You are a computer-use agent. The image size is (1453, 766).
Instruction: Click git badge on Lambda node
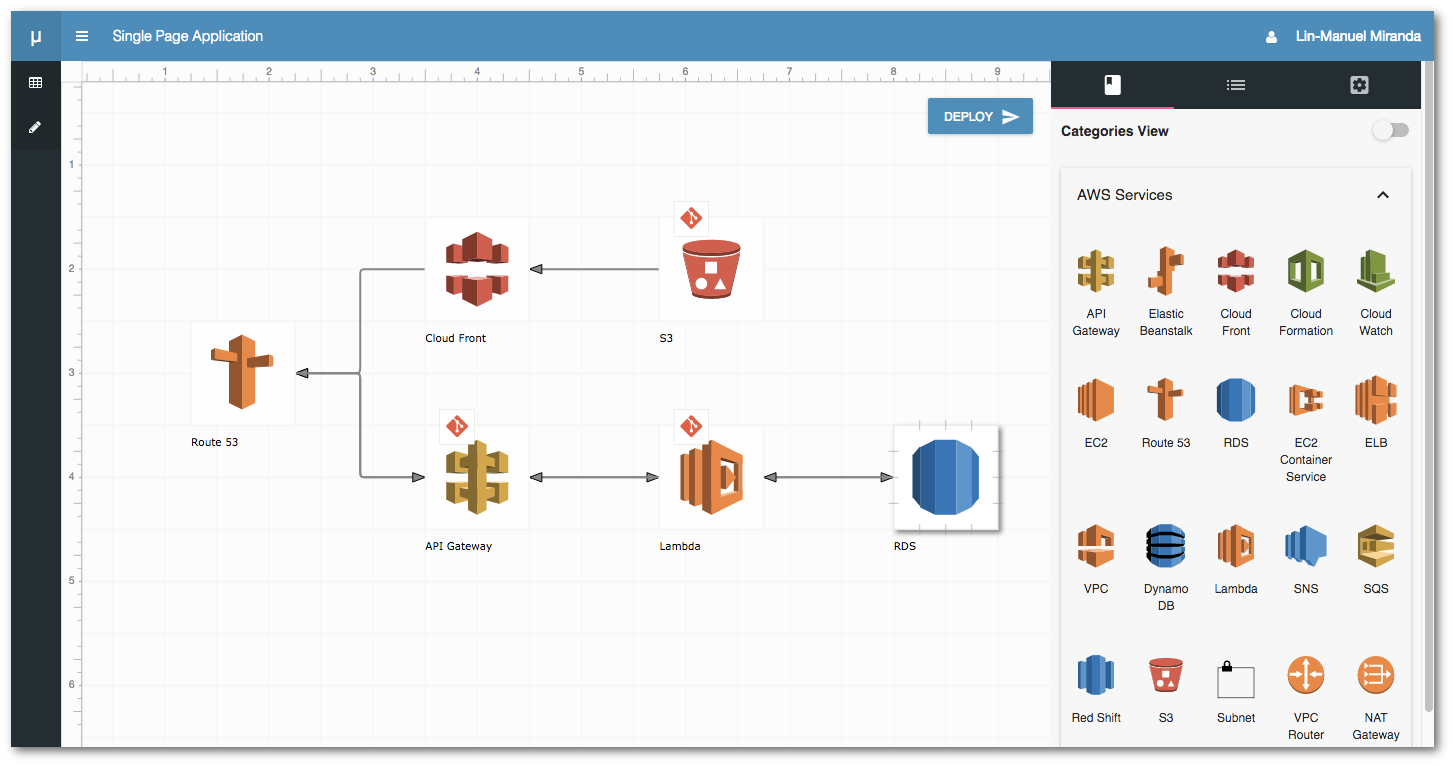pyautogui.click(x=691, y=426)
